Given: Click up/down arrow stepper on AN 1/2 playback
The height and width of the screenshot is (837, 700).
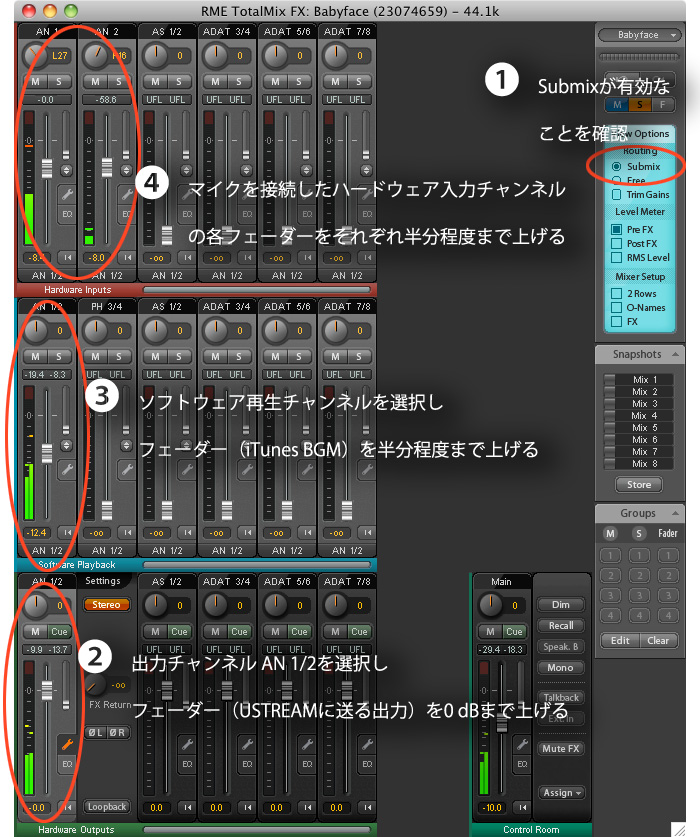Looking at the screenshot, I should pyautogui.click(x=66, y=445).
